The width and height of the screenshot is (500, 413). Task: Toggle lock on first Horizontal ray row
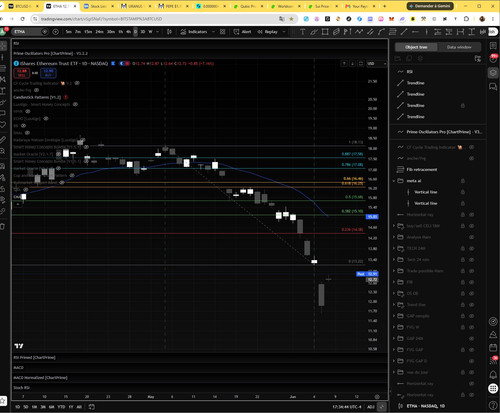(x=463, y=215)
